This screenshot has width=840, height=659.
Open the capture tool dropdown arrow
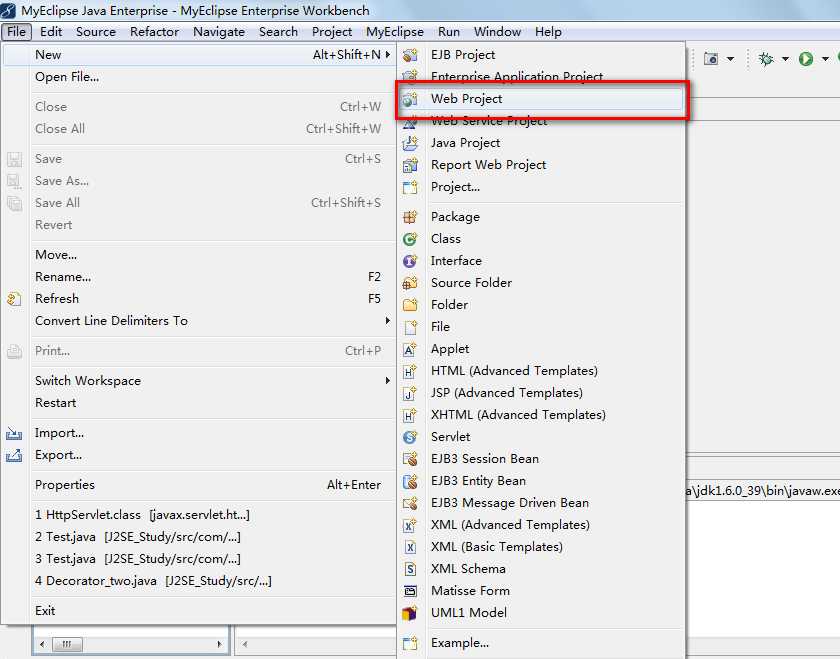pos(730,58)
